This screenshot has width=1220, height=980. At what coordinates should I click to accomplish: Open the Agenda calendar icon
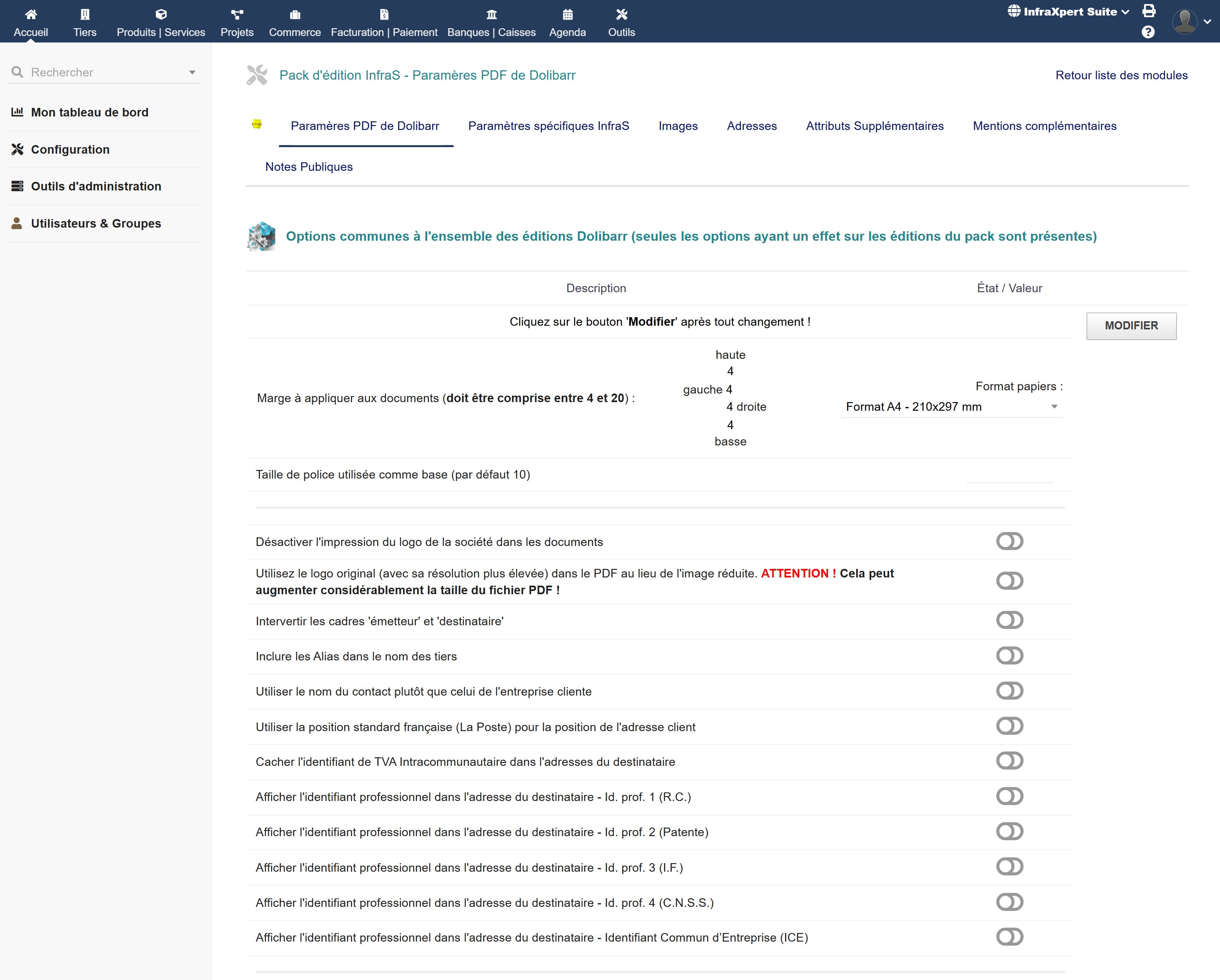pos(567,14)
